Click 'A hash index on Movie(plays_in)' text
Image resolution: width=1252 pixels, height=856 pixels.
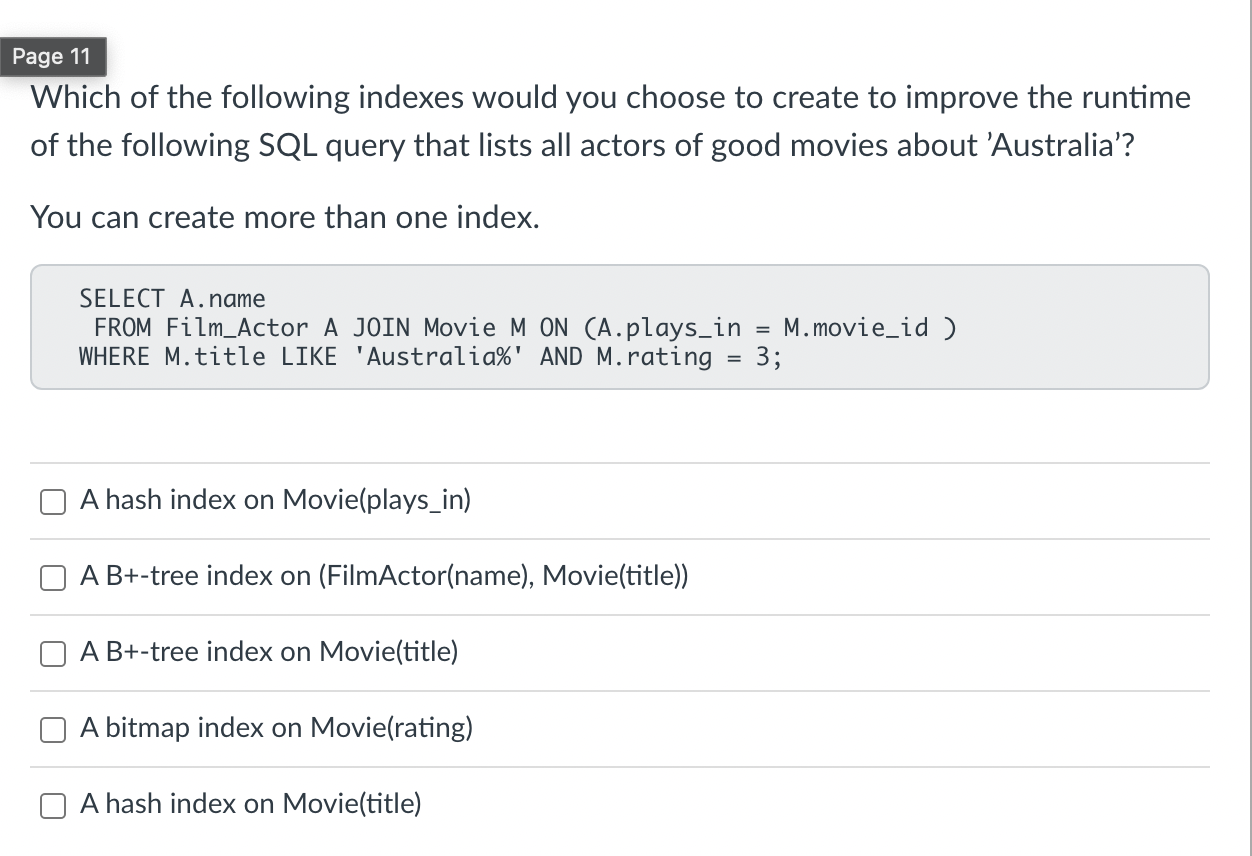click(275, 499)
